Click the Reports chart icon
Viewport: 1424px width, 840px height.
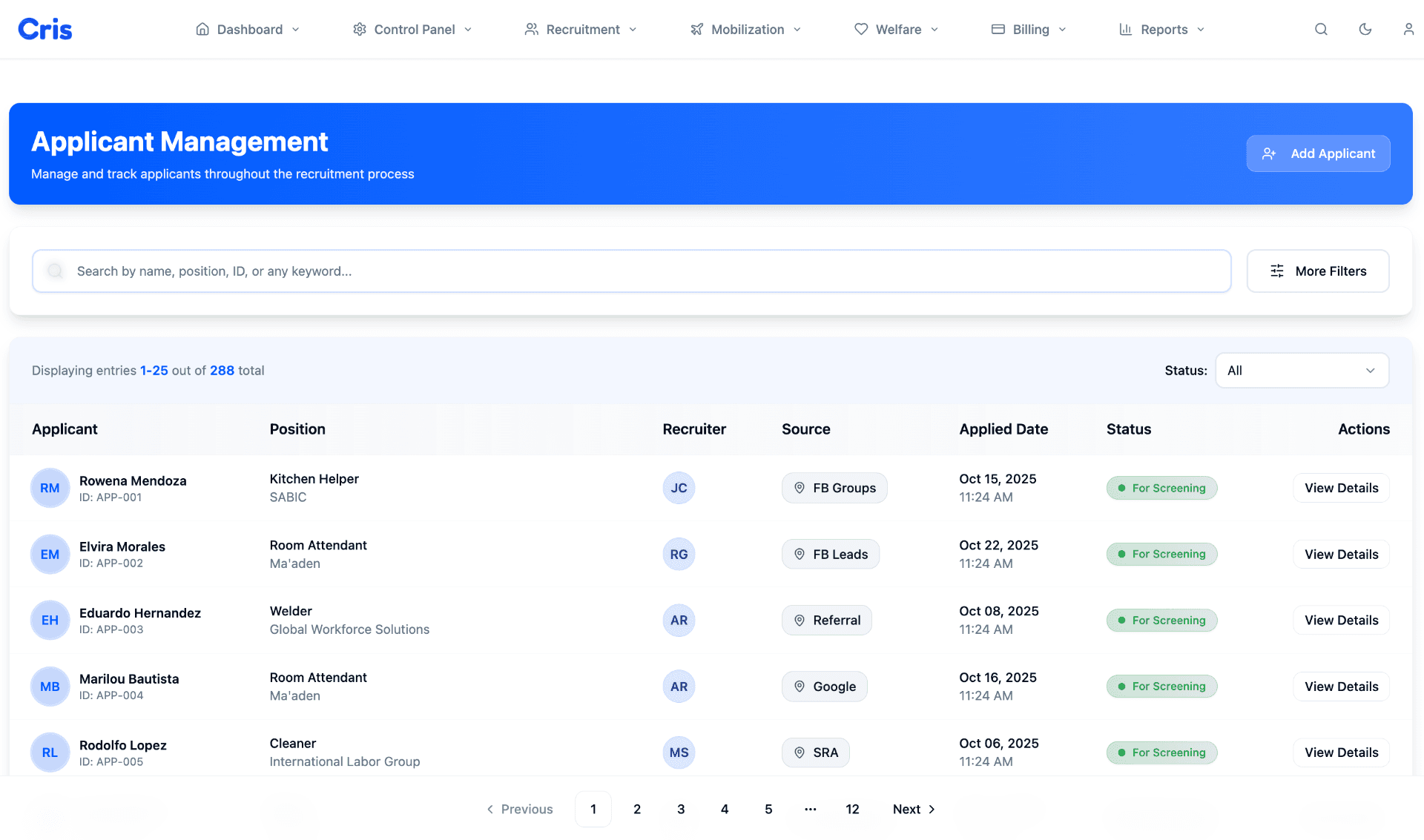pyautogui.click(x=1126, y=29)
